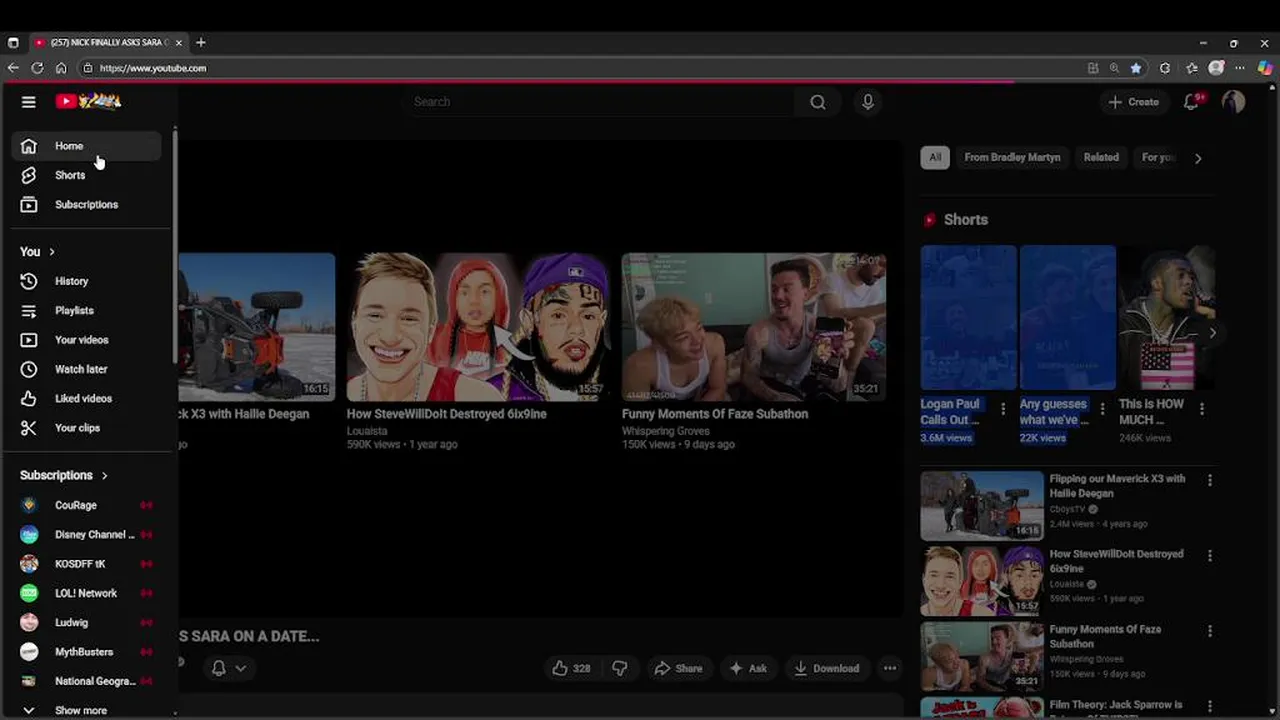Open History in sidebar
The width and height of the screenshot is (1280, 720).
(87, 281)
